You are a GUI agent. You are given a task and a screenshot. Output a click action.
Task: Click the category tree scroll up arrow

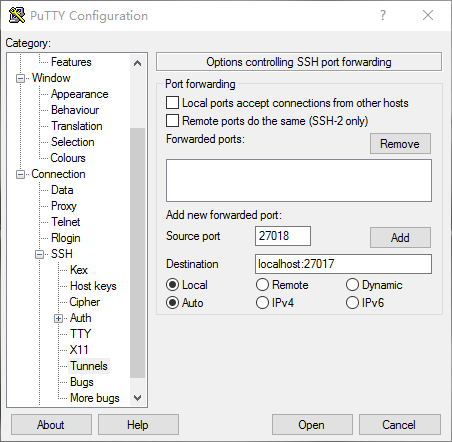(x=137, y=63)
